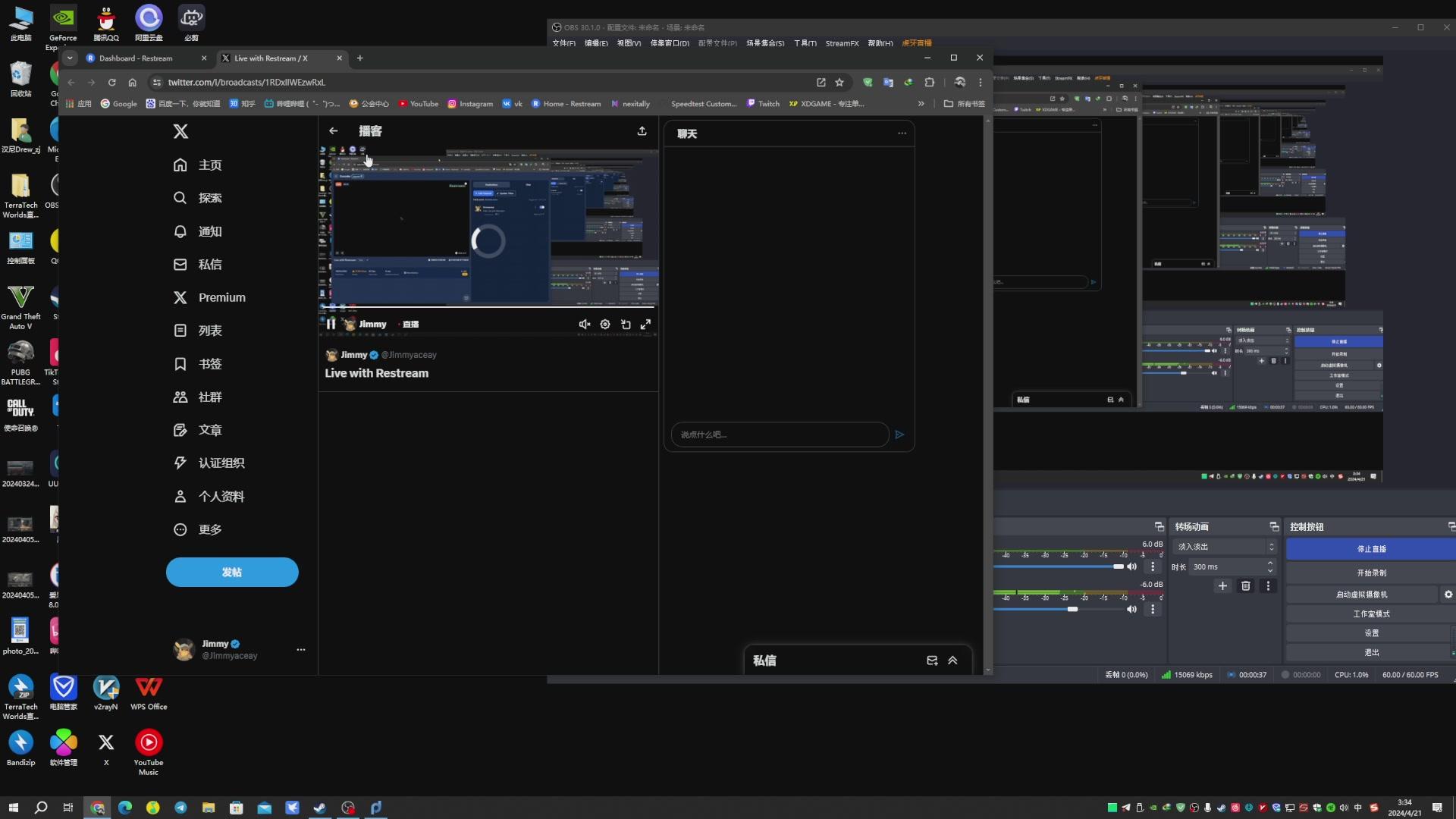The image size is (1456, 819).
Task: Add a new transition with the + icon in OBS
Action: 1223,586
